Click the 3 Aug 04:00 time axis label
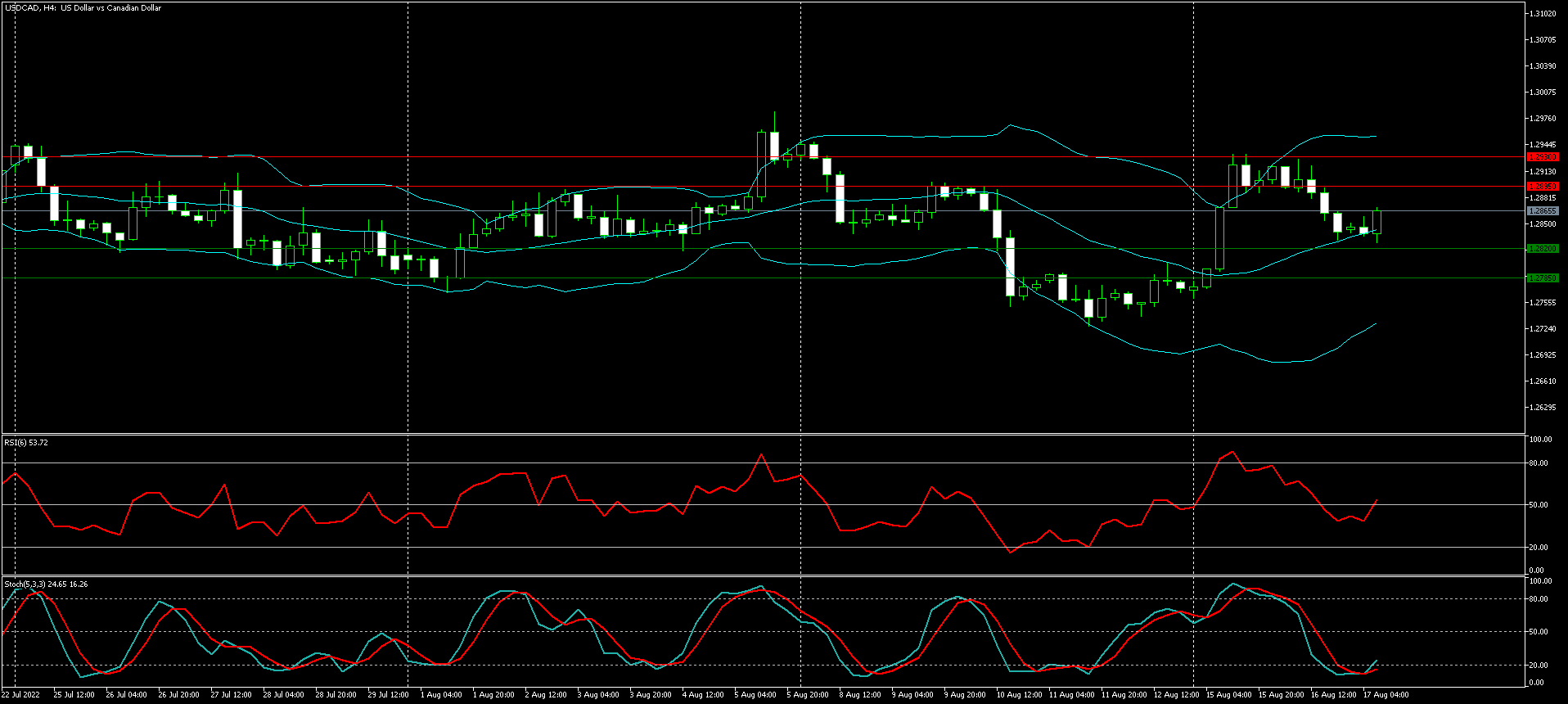Screen dimensions: 1568x704 click(598, 695)
